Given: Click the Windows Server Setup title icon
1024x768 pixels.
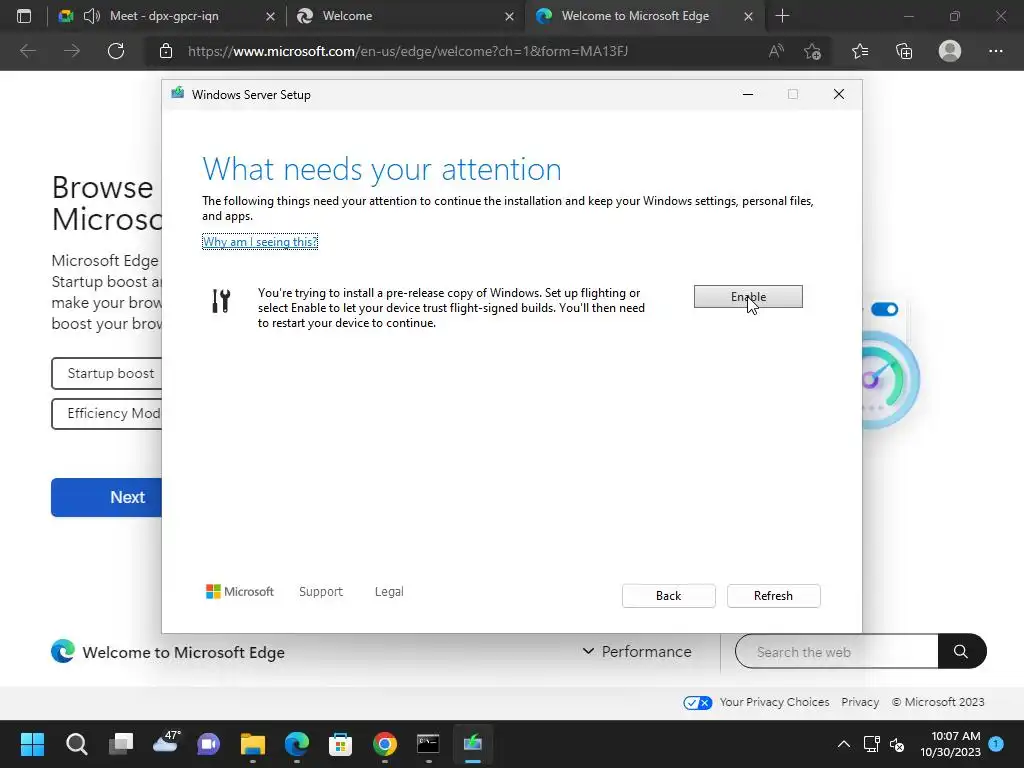Looking at the screenshot, I should 178,93.
